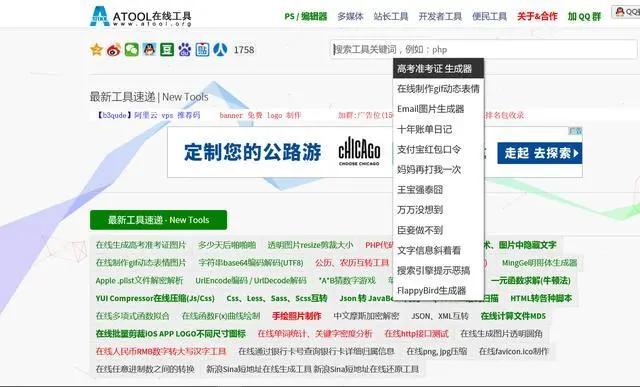Open 一元函数求解(牛顿法) link

point(531,280)
